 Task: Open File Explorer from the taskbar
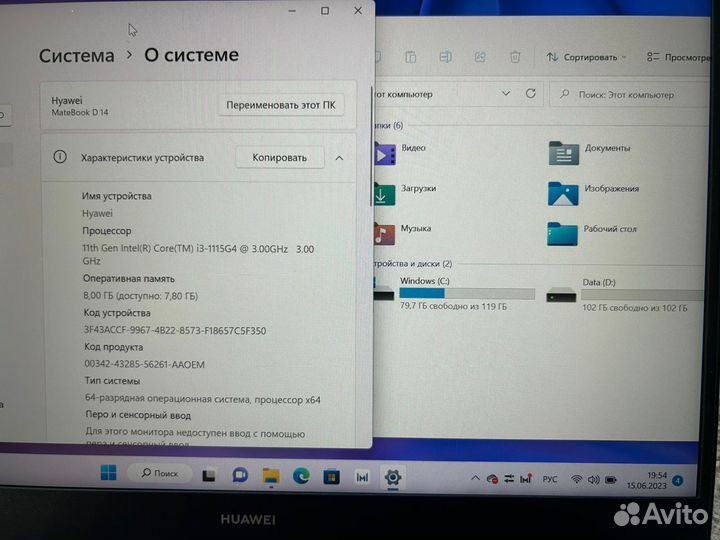(271, 477)
